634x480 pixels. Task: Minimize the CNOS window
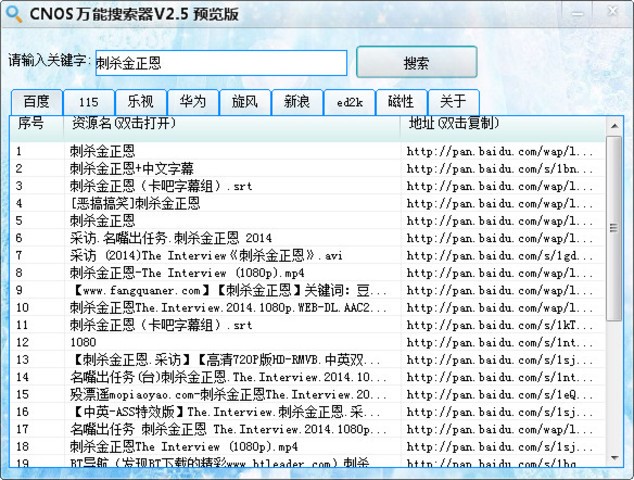577,13
